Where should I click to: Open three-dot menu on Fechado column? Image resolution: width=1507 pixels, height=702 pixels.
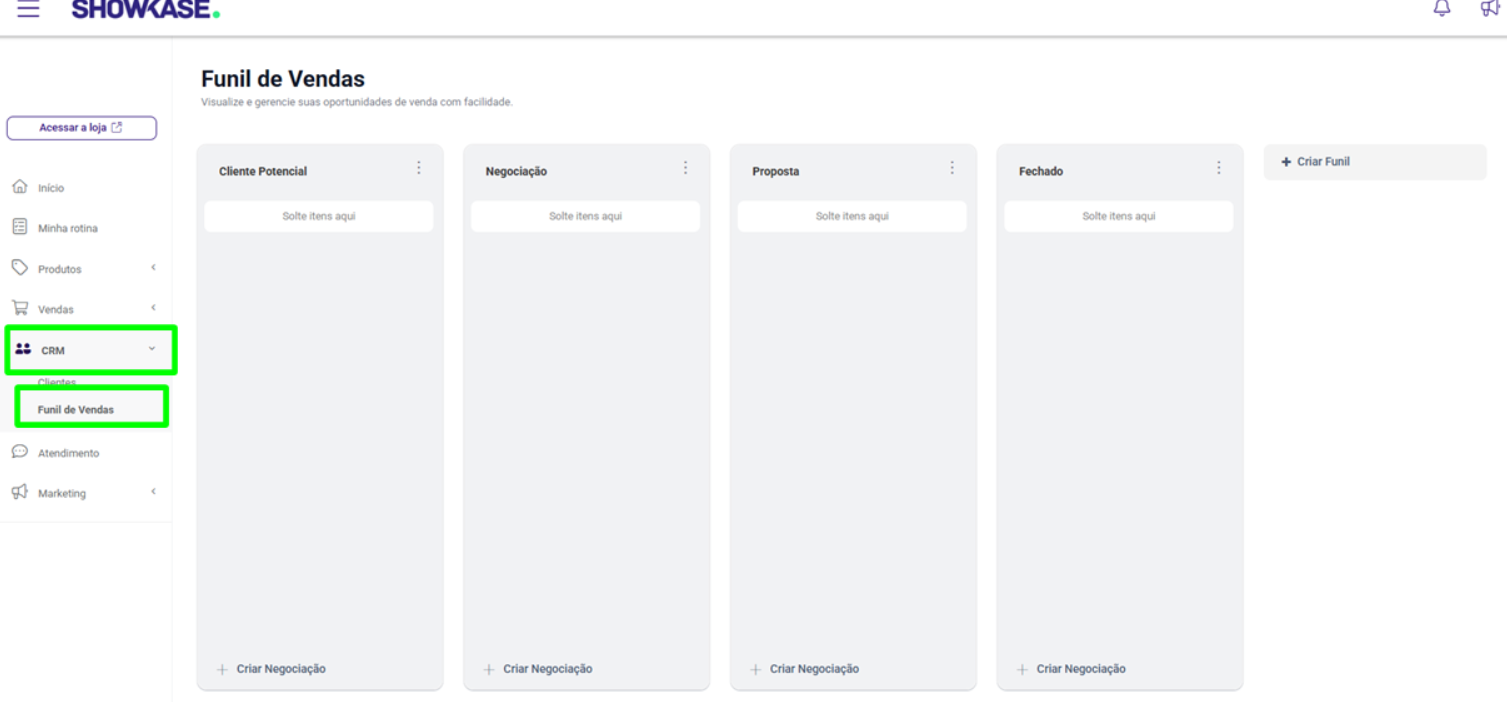(1218, 168)
